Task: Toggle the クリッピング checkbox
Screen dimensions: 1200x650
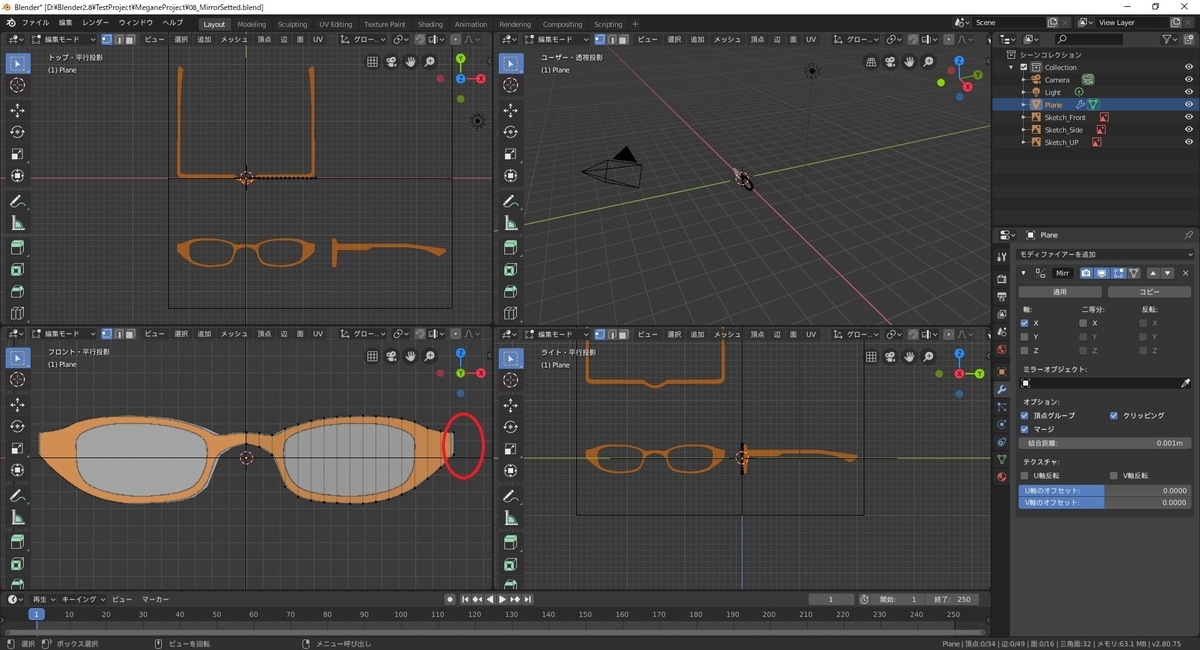Action: (x=1114, y=415)
